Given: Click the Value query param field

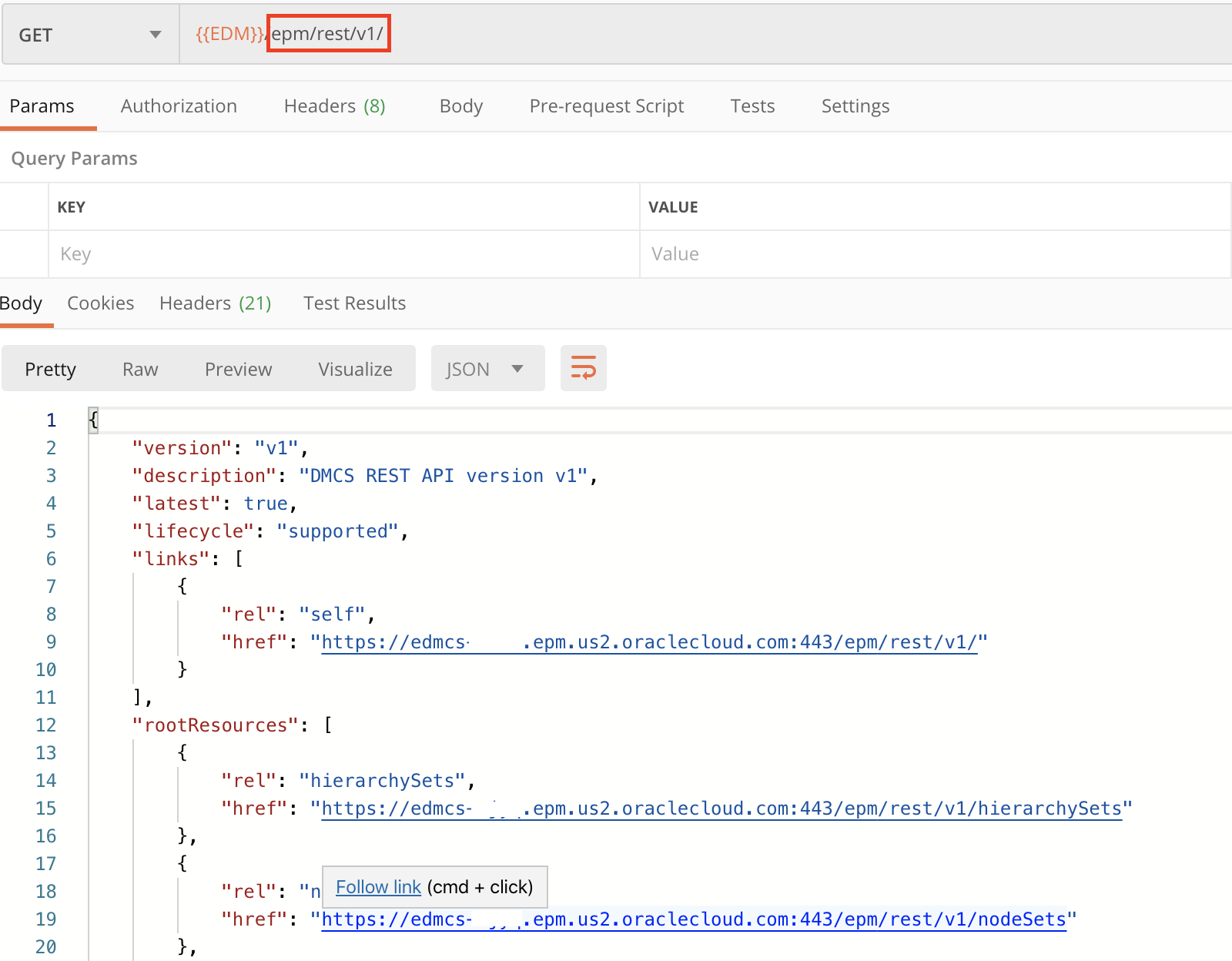Looking at the screenshot, I should pos(935,254).
